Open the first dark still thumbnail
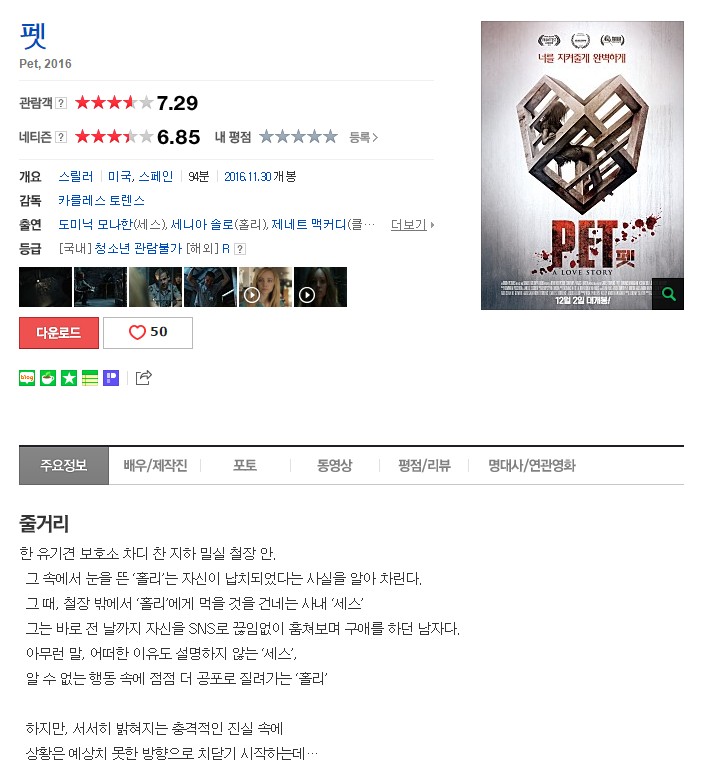The width and height of the screenshot is (701, 774). (45, 287)
